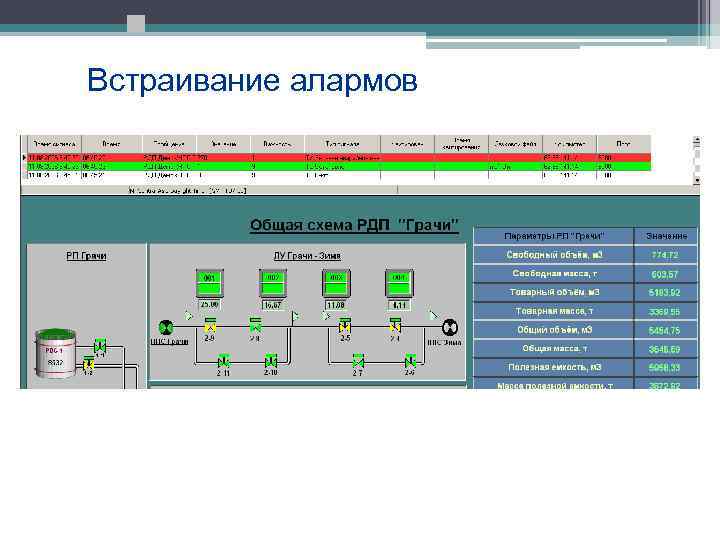The height and width of the screenshot is (540, 720).
Task: Click the value field 16,67
Action: coord(273,305)
